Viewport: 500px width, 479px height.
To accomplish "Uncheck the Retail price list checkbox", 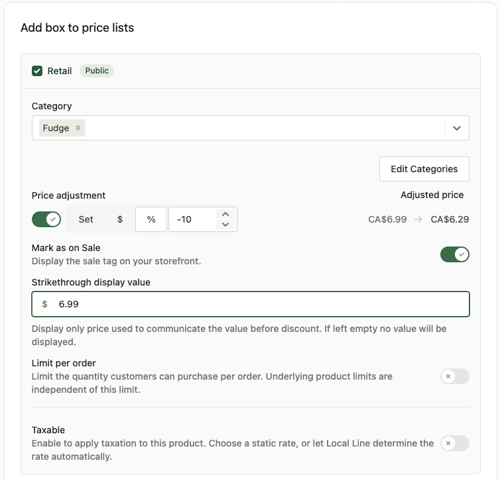I will 37,71.
